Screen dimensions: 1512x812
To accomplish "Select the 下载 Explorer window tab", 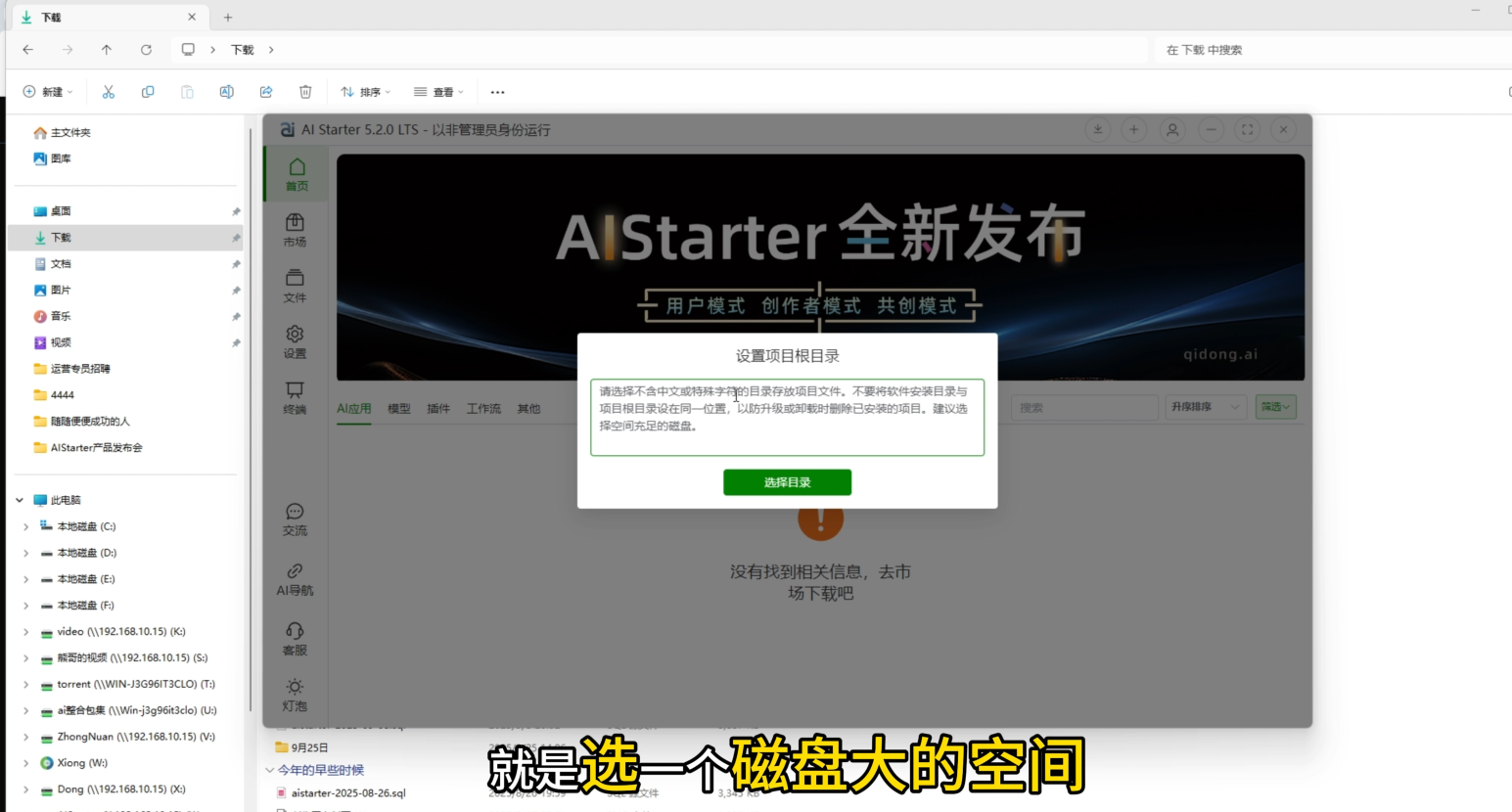I will (109, 18).
